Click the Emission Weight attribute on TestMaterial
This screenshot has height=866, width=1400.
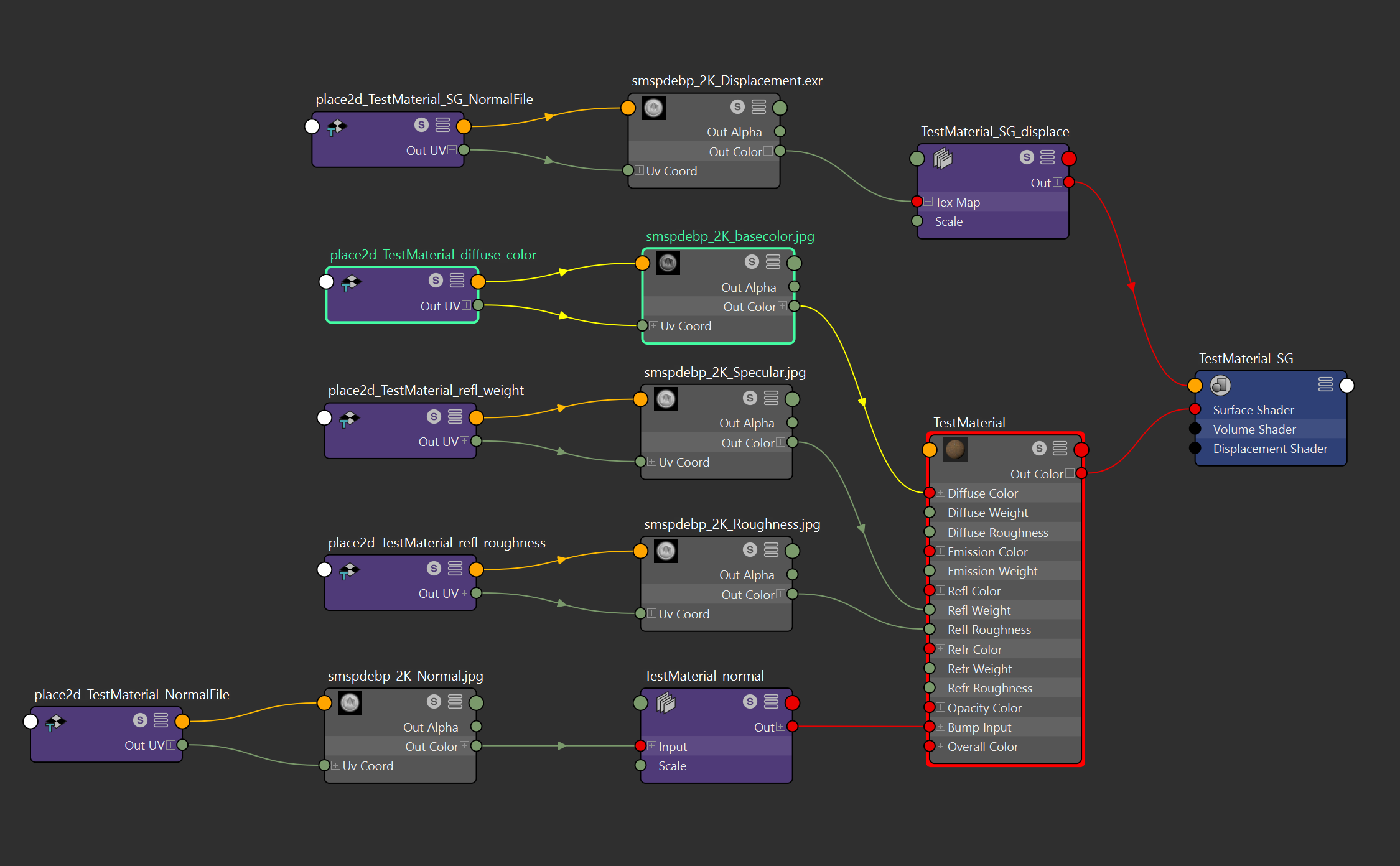[1005, 571]
